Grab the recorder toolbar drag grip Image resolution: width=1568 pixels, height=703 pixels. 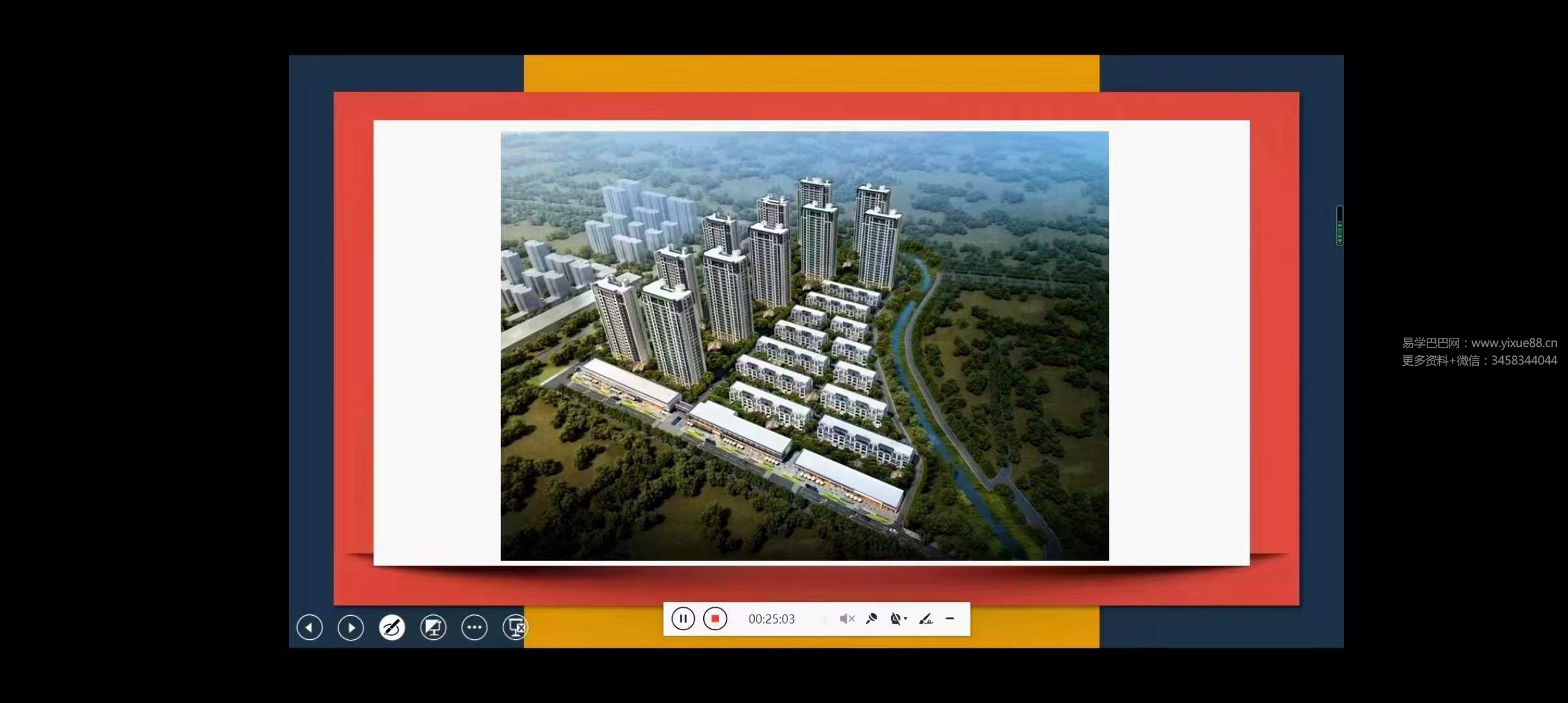(824, 619)
